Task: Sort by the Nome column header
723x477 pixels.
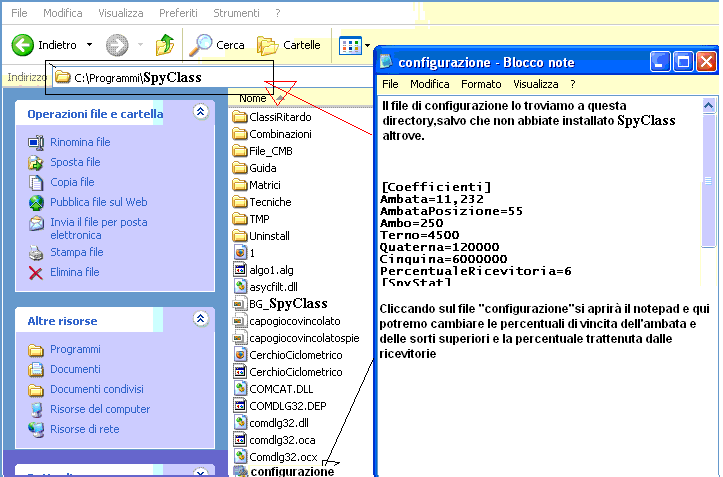Action: point(253,98)
